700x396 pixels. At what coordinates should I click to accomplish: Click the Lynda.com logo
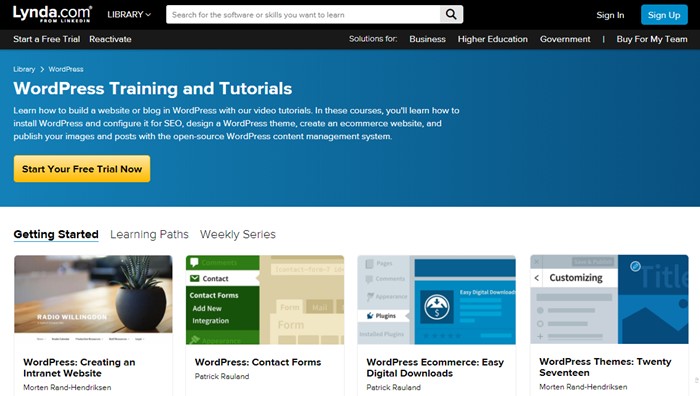click(52, 14)
